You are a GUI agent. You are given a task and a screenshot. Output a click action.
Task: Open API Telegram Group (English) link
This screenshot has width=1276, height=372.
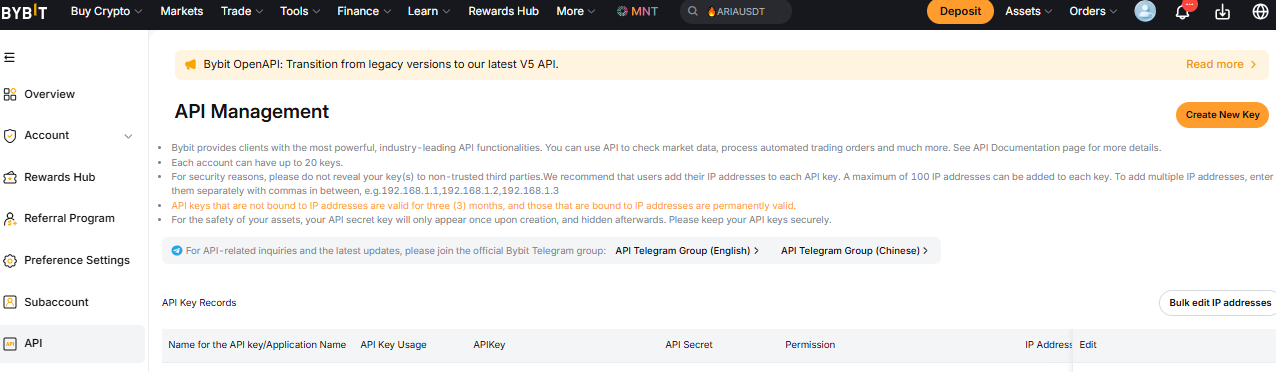point(687,251)
